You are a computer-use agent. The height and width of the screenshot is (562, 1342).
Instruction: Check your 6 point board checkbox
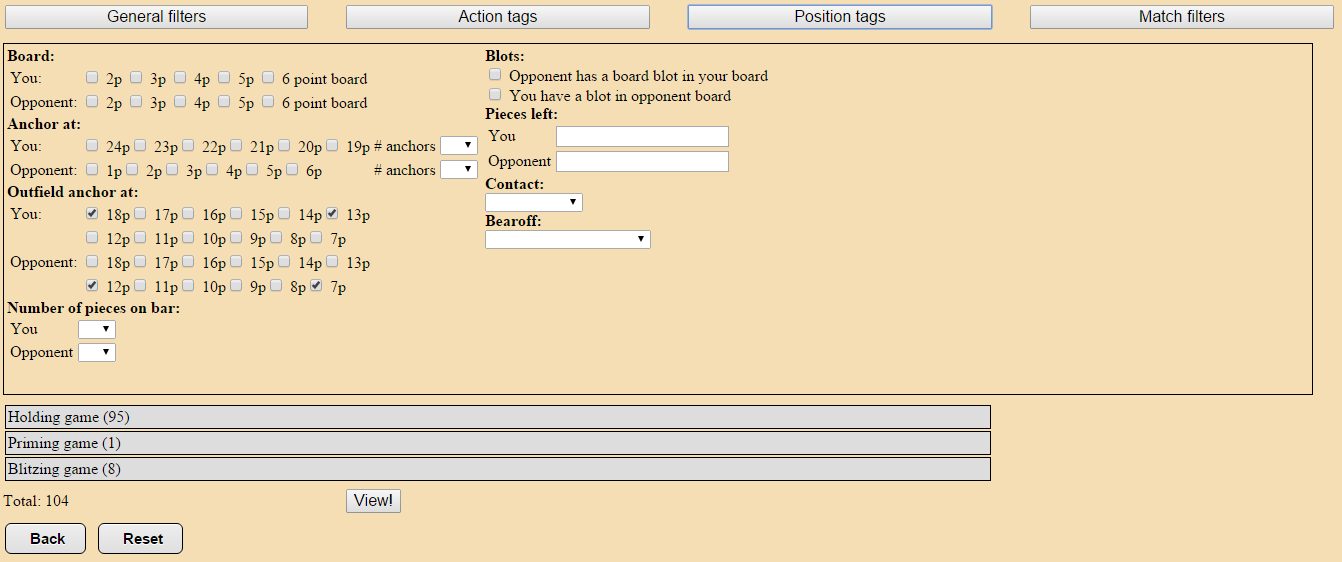[x=268, y=78]
